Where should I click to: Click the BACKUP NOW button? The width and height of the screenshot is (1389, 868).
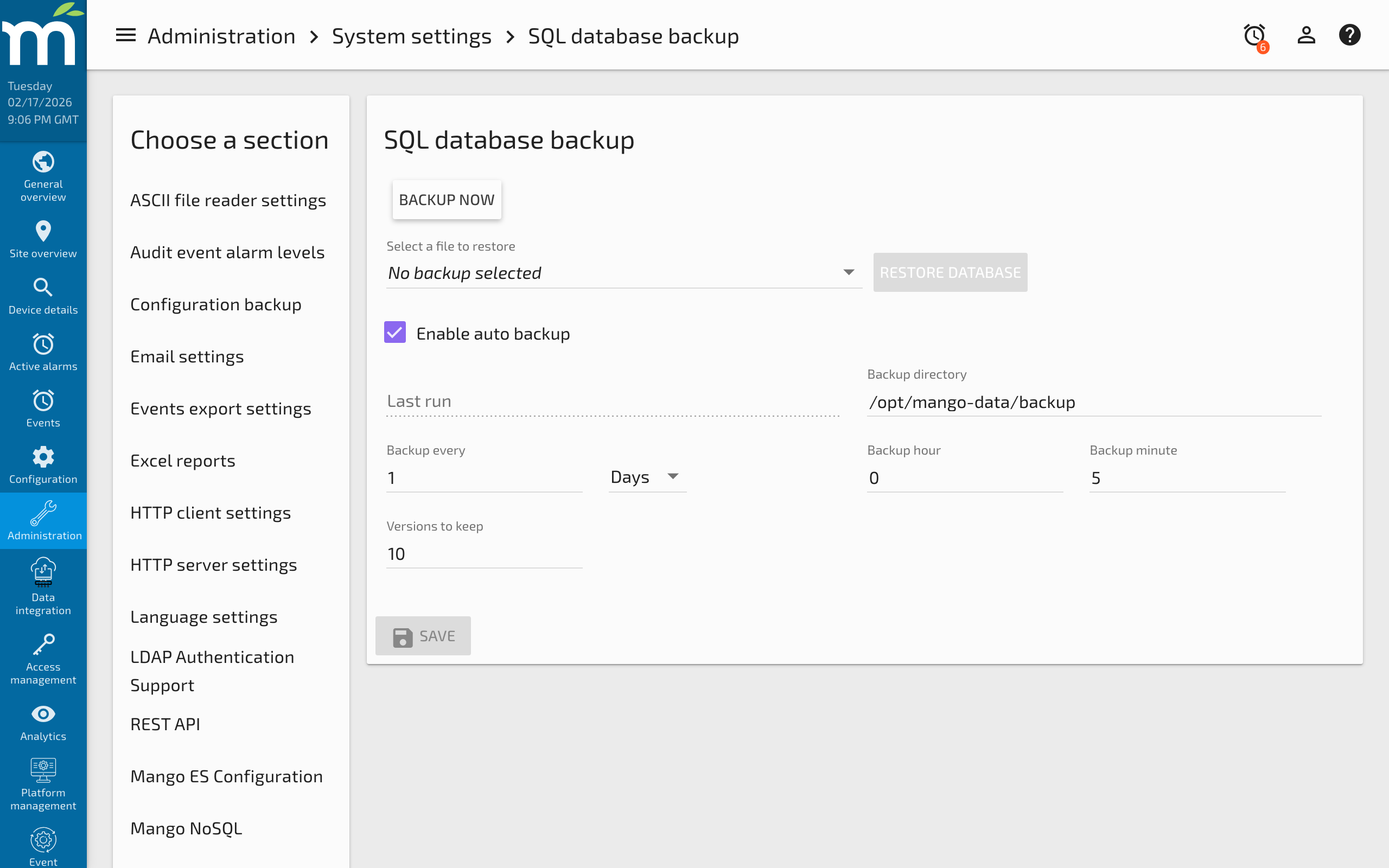click(x=447, y=199)
